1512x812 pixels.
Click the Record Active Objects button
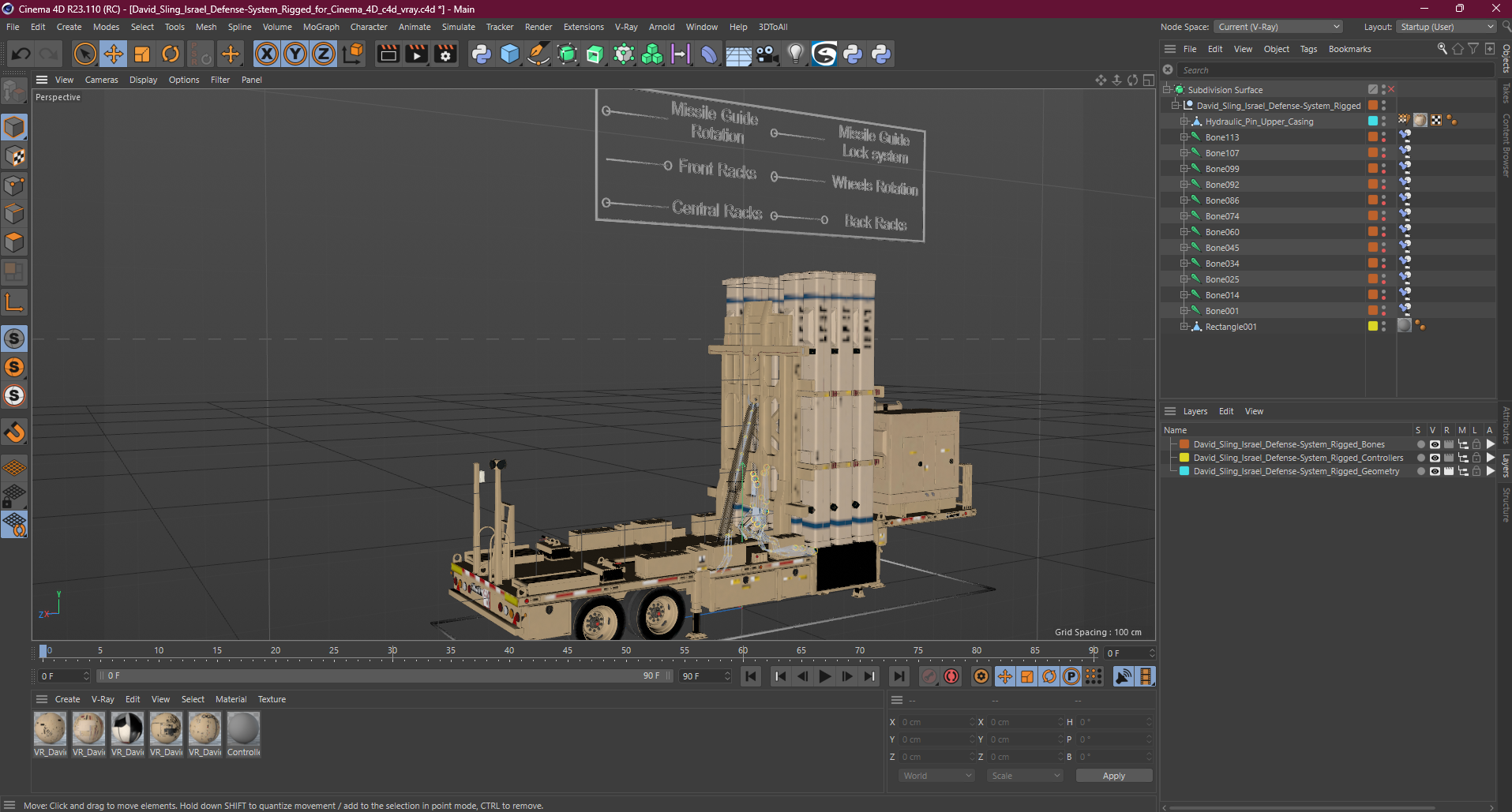pos(930,676)
